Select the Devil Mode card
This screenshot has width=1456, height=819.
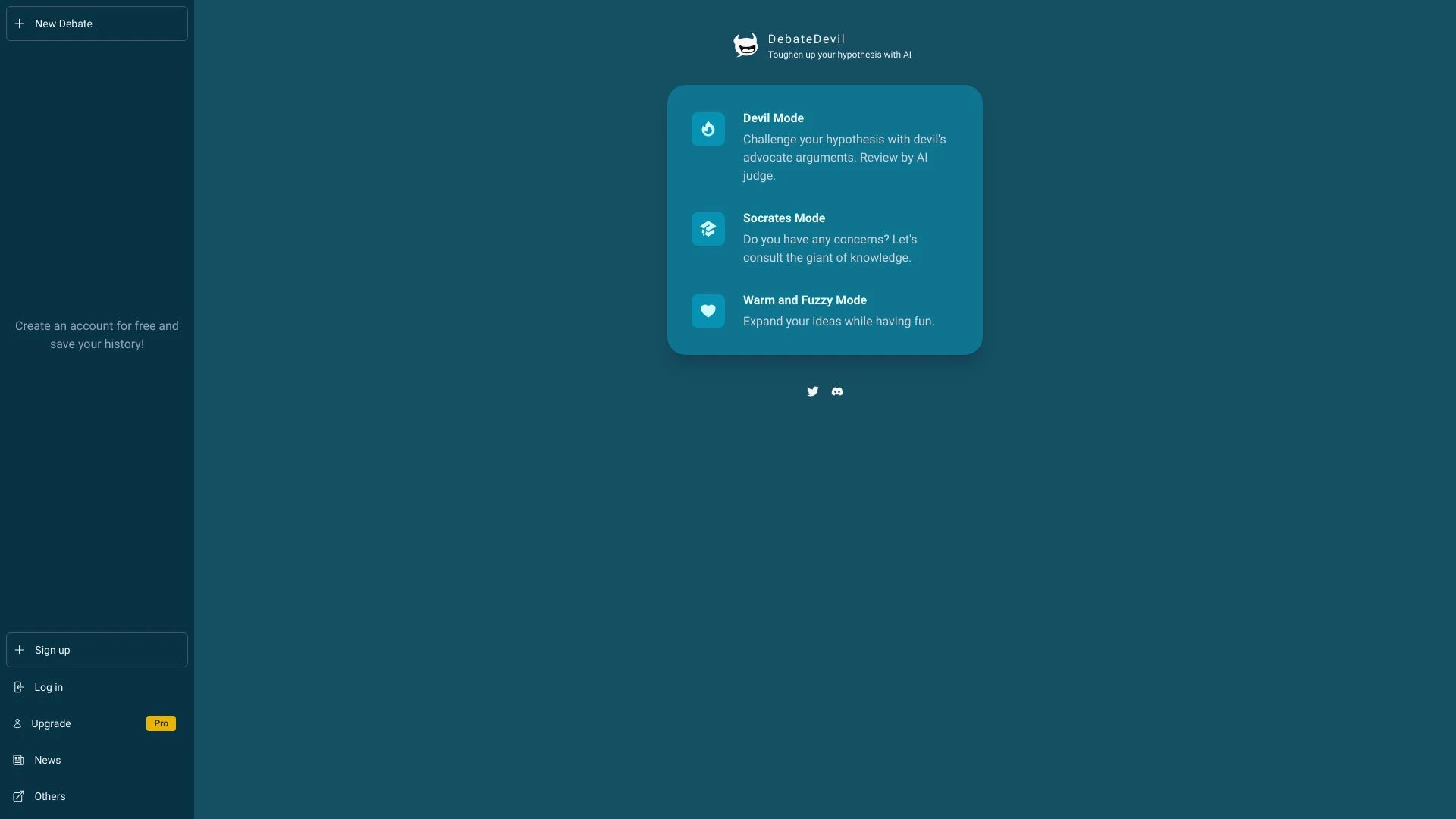(824, 146)
